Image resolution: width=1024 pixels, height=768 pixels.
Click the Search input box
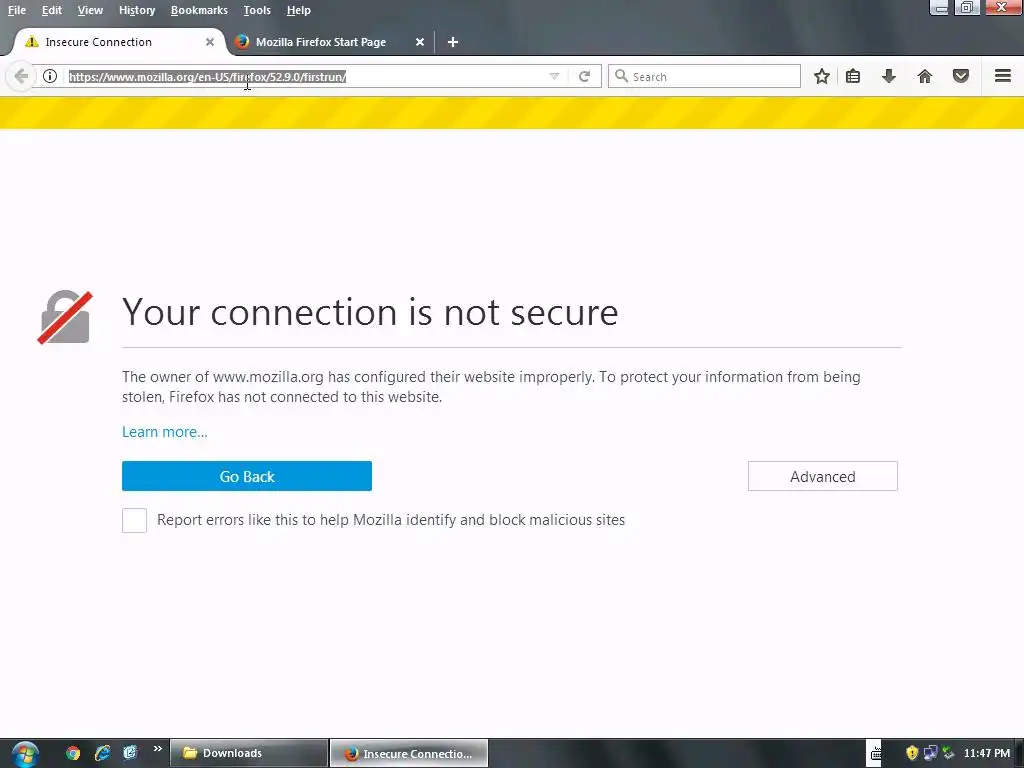click(704, 76)
